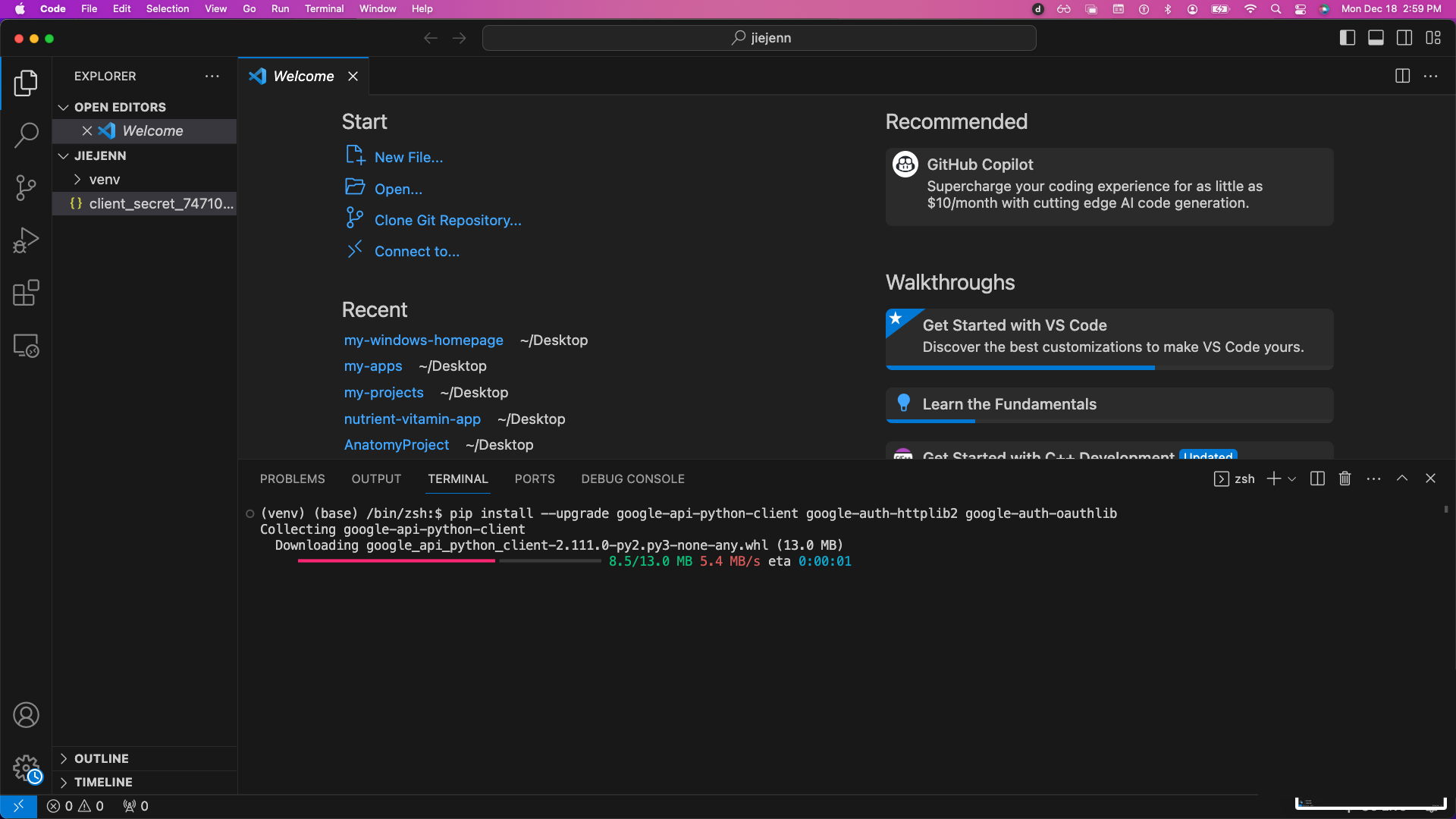Image resolution: width=1456 pixels, height=819 pixels.
Task: Open the Run and Debug view icon
Action: click(26, 240)
